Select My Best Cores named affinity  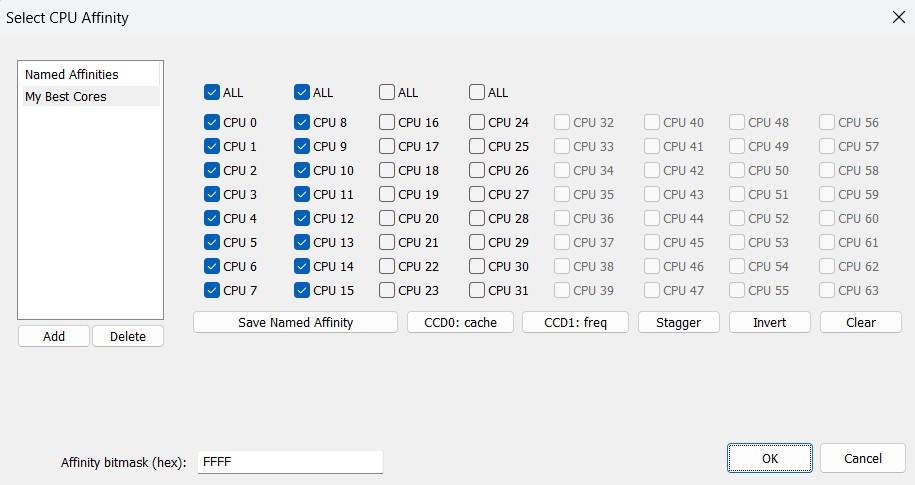(x=66, y=97)
